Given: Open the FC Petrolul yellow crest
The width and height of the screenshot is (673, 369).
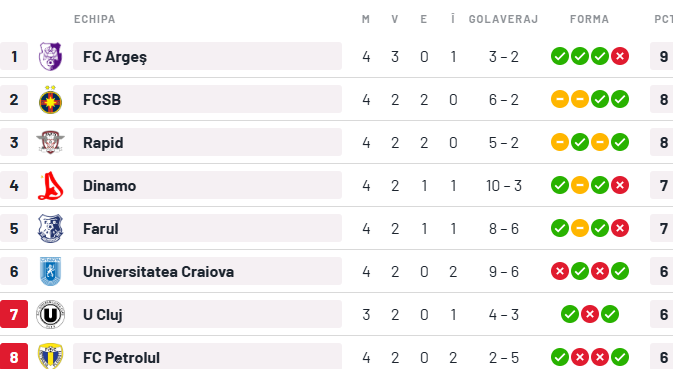Looking at the screenshot, I should pos(50,356).
